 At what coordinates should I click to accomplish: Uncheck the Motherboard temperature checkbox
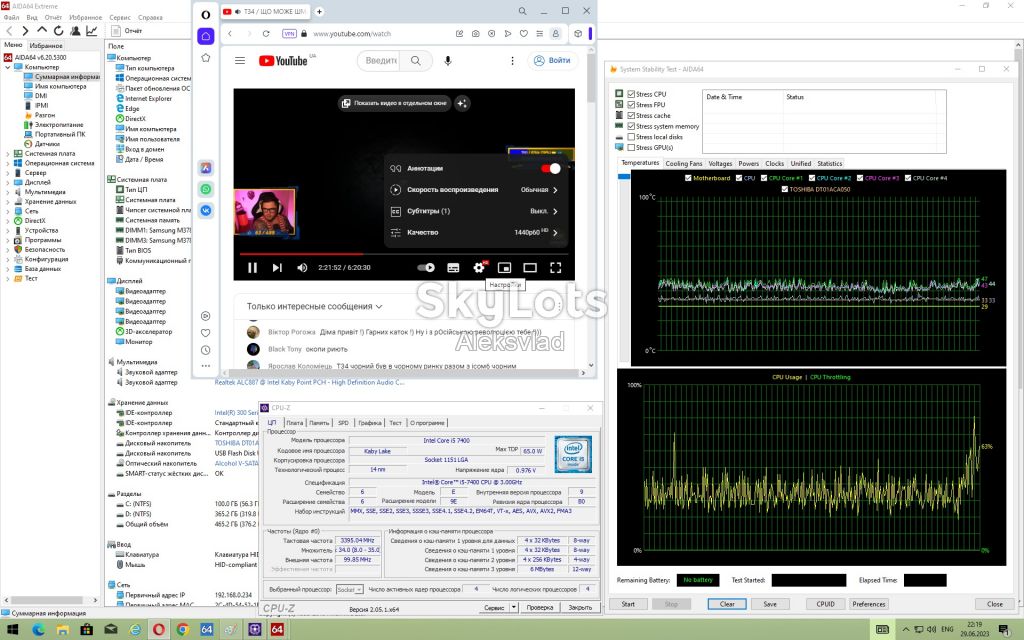pos(688,178)
